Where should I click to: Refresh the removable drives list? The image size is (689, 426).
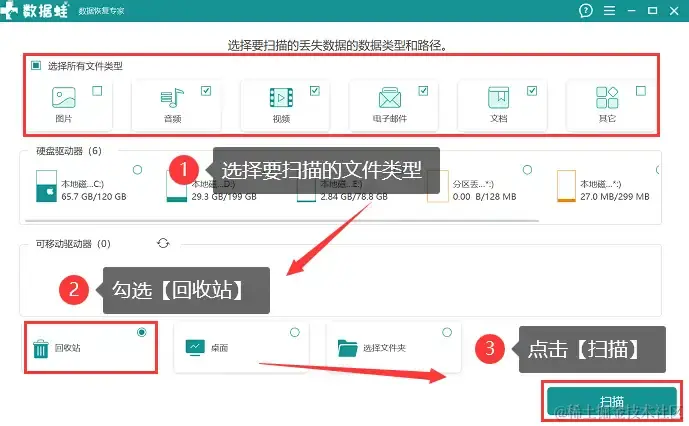pyautogui.click(x=163, y=243)
